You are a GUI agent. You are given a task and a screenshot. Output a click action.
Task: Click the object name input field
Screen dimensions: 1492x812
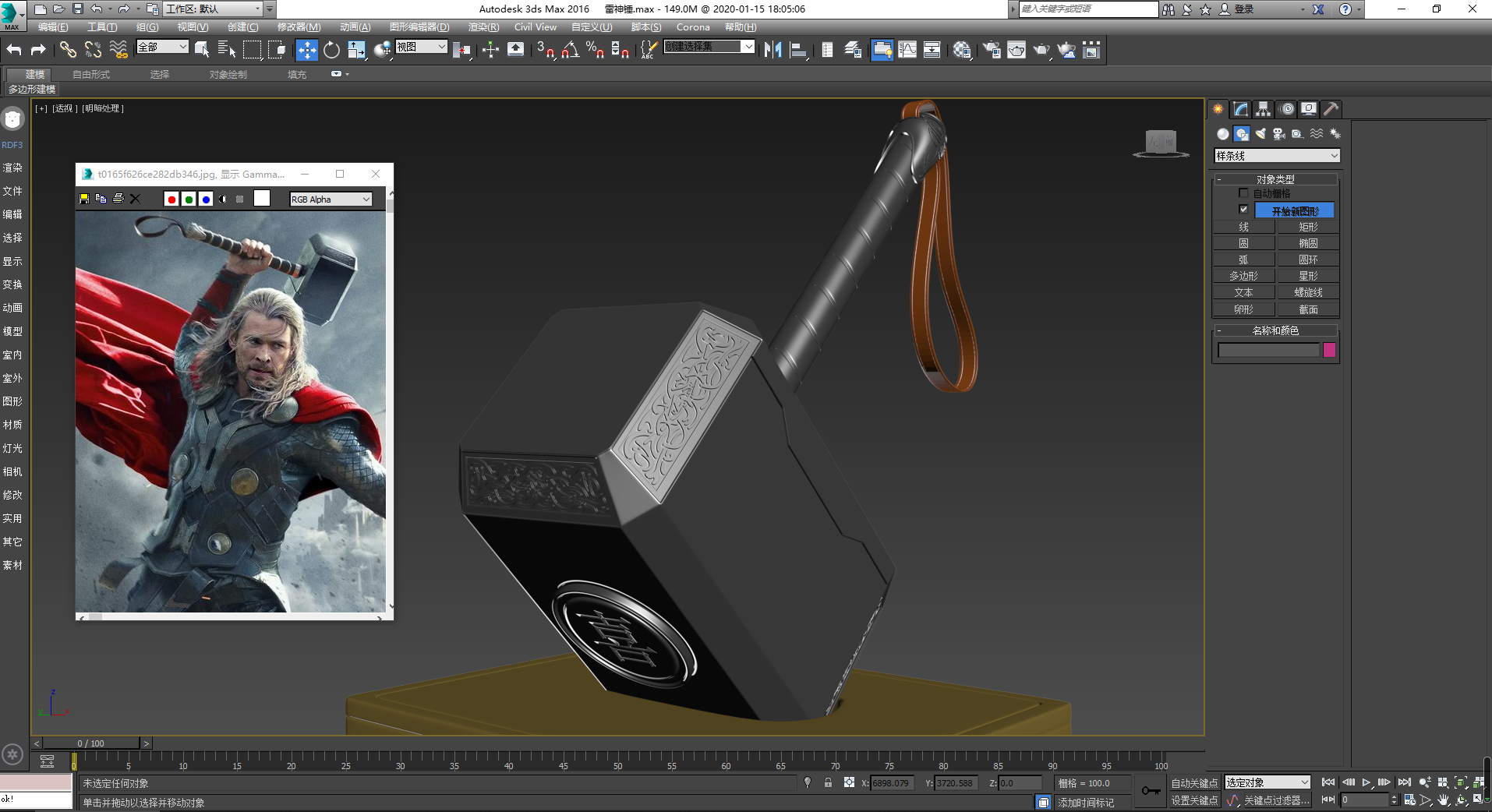1268,350
